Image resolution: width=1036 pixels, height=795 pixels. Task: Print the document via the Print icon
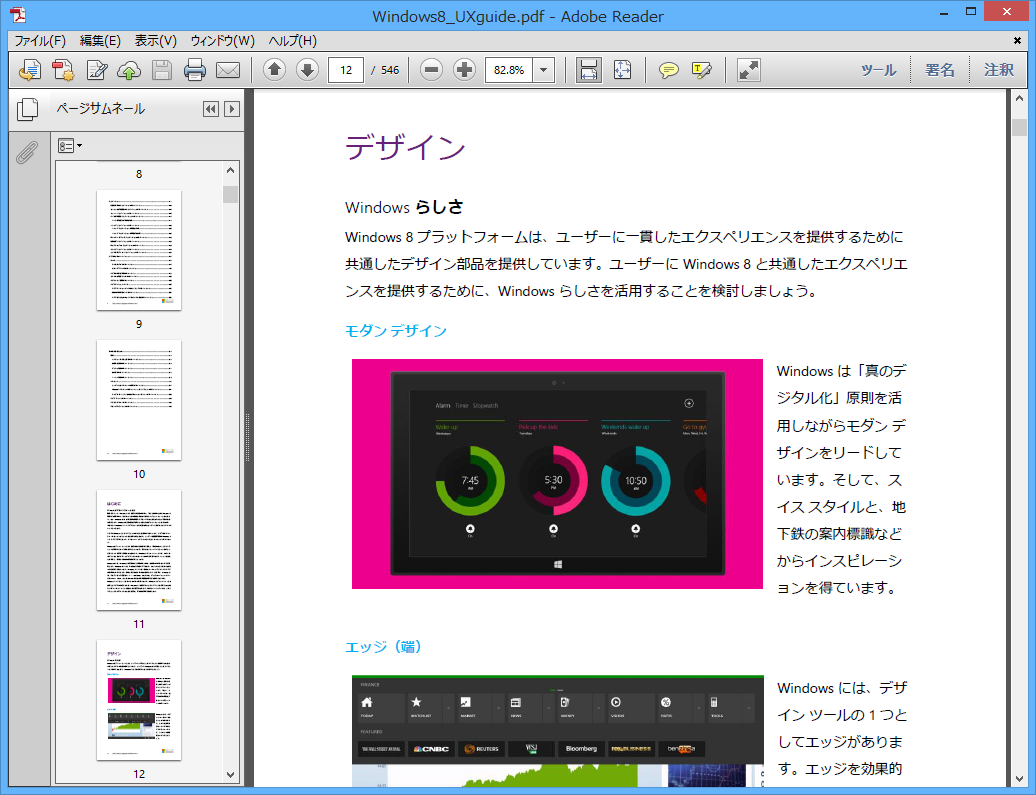pyautogui.click(x=193, y=70)
